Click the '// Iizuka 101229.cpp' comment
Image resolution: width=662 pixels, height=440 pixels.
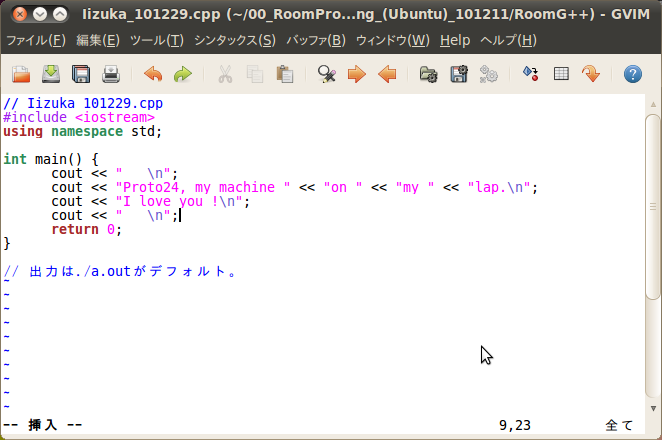coord(83,103)
